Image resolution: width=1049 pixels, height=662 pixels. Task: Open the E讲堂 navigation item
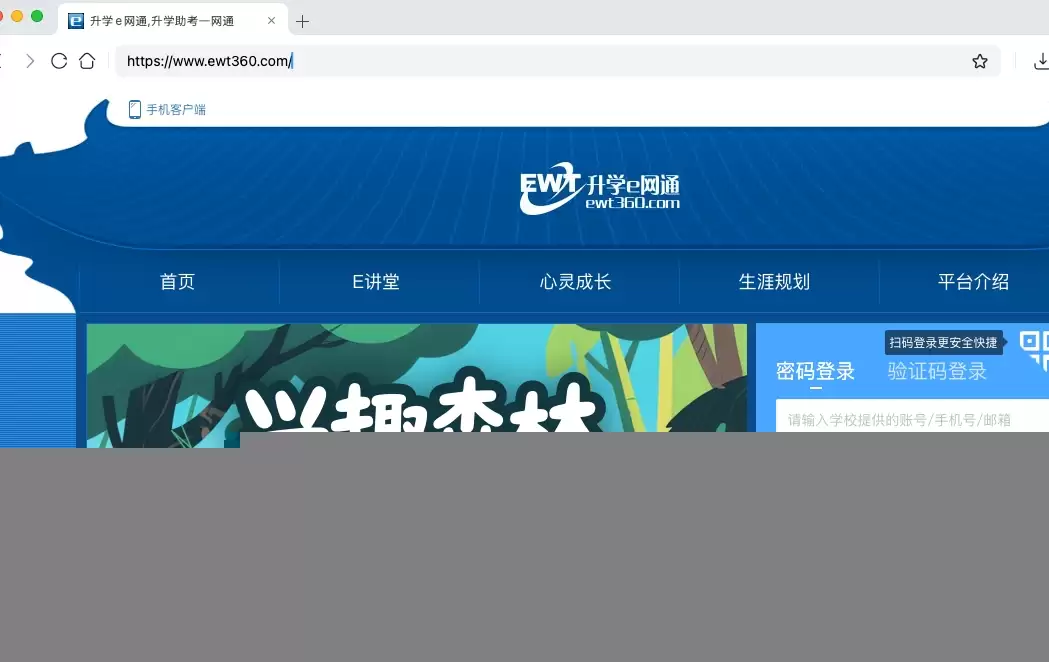[376, 282]
